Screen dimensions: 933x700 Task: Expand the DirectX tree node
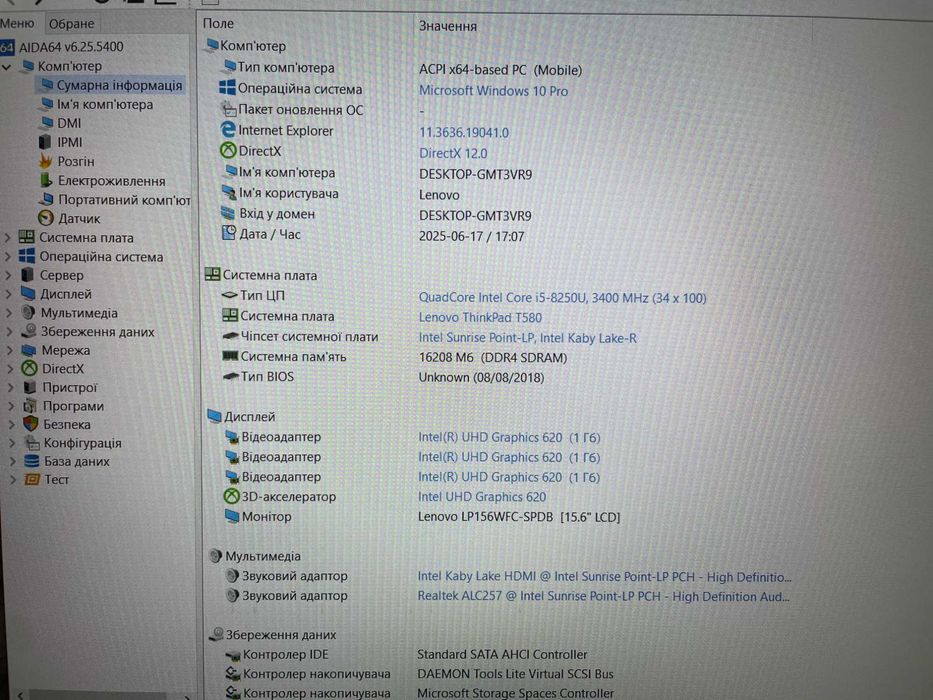pyautogui.click(x=10, y=368)
